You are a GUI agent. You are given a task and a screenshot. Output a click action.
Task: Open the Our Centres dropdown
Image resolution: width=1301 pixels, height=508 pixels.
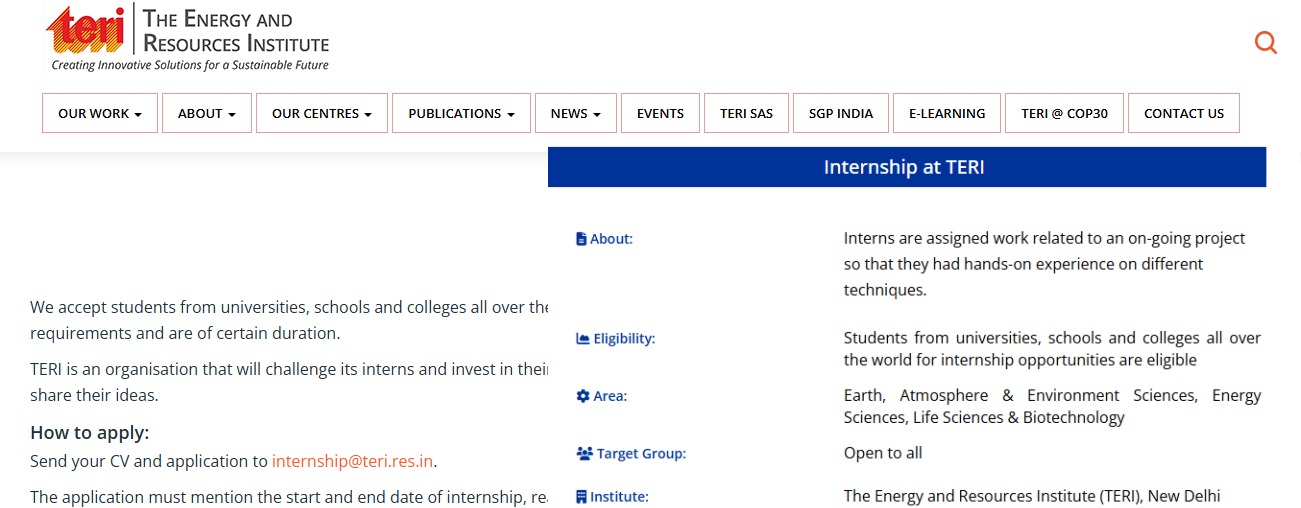[x=321, y=114]
